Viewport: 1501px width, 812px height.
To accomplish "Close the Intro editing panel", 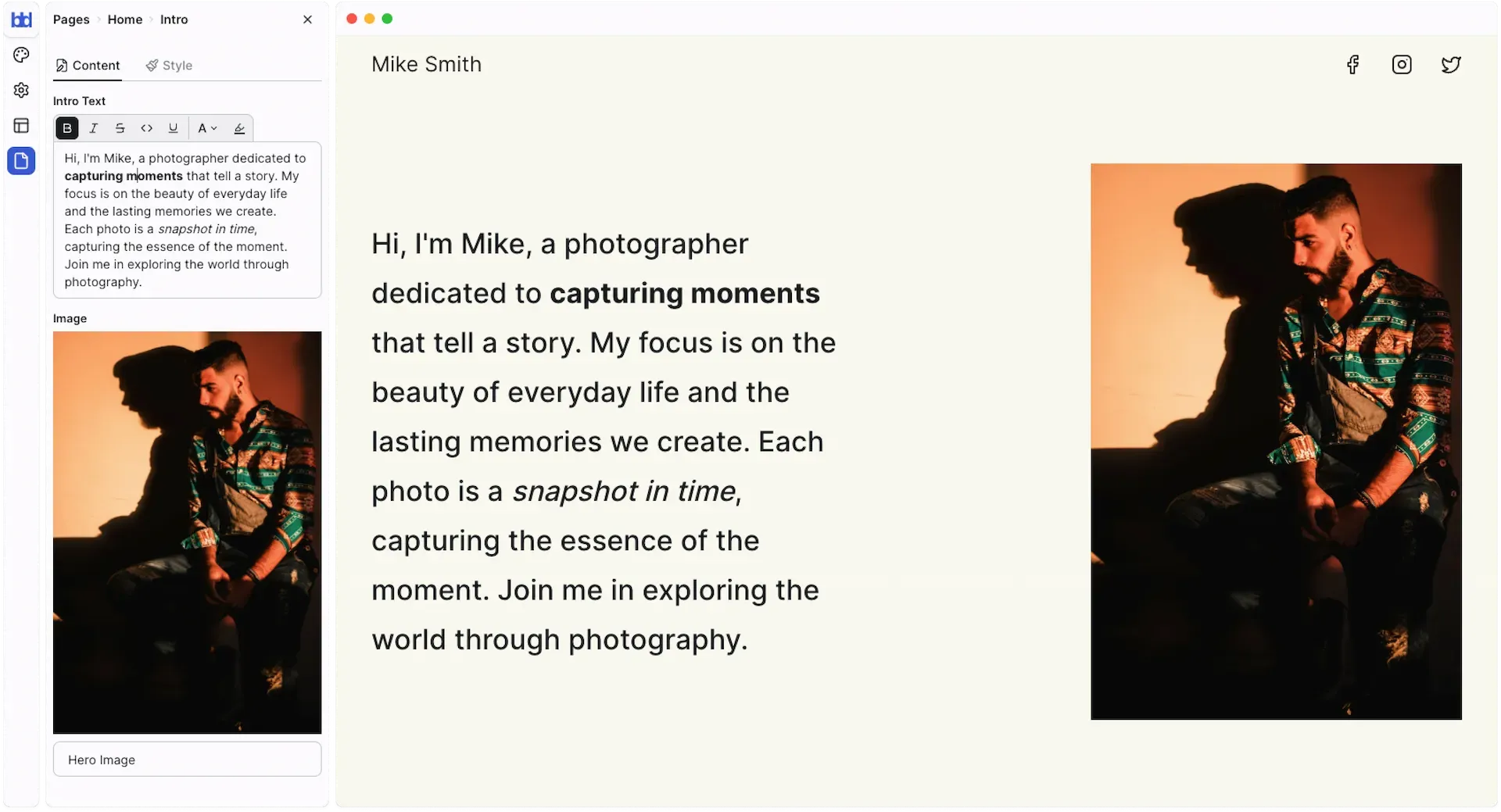I will coord(307,20).
